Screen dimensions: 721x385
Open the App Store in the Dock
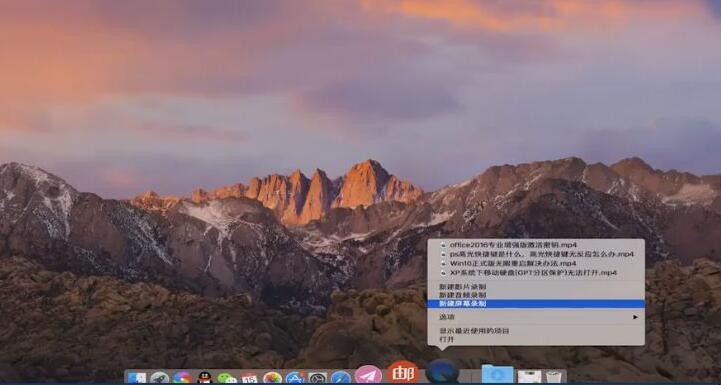click(295, 378)
